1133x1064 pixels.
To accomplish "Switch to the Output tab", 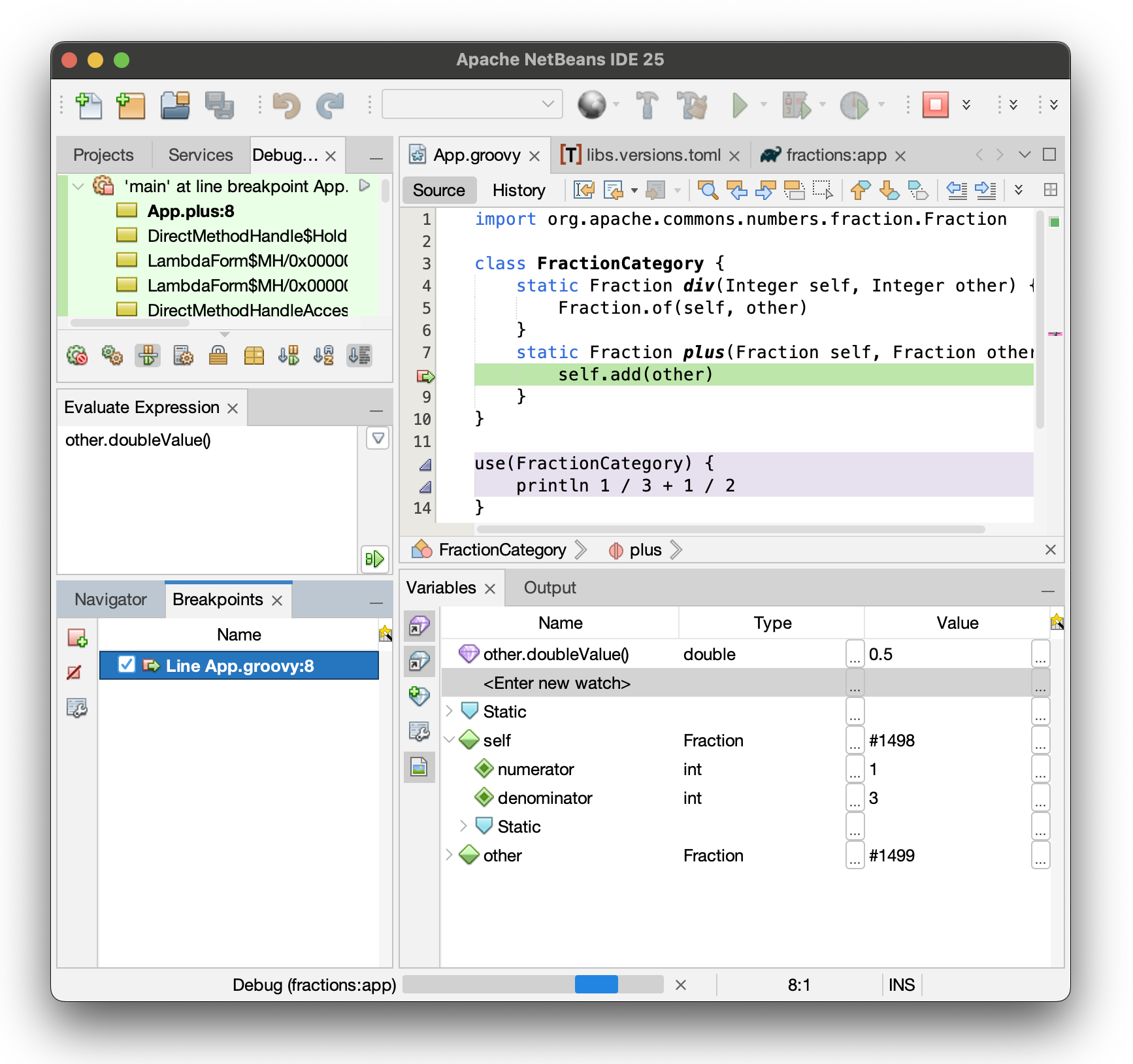I will tap(550, 588).
